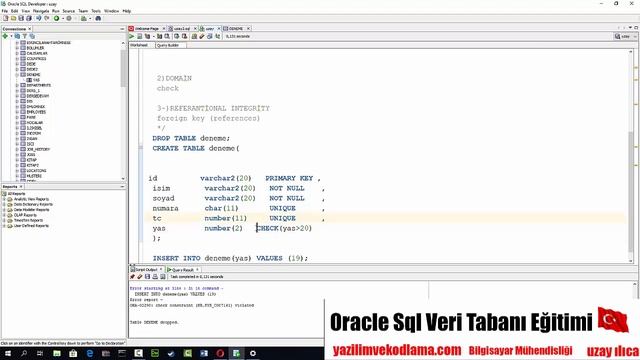Image resolution: width=640 pixels, height=360 pixels.
Task: Expand the EMPLOYEES table node
Action: click(17, 112)
